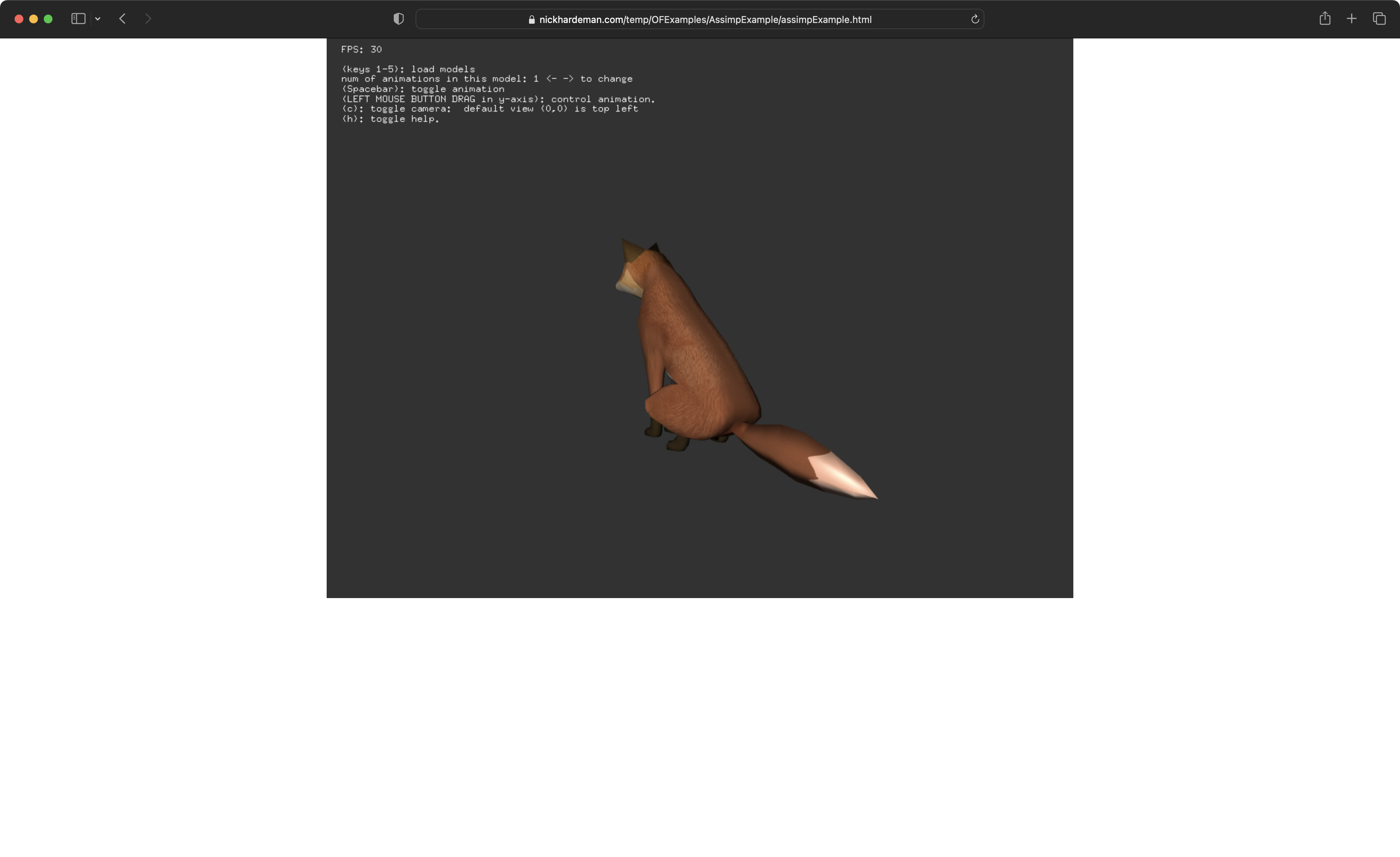Screen dimensions: 1400x857
Task: Click the "(h): toggle help." line
Action: 390,119
